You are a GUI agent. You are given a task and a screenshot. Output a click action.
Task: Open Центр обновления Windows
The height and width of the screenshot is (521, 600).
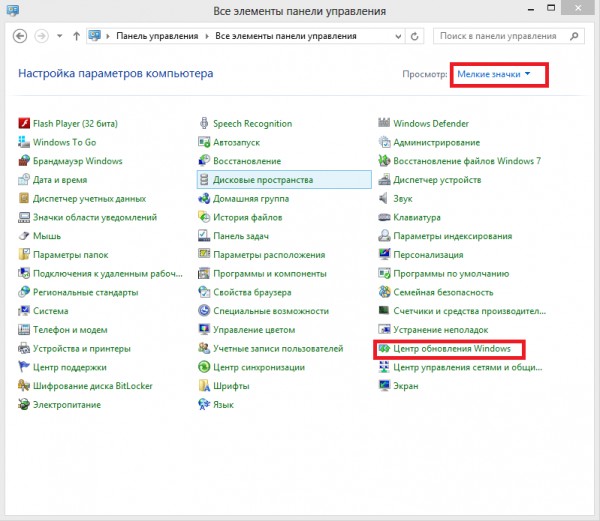coord(445,348)
